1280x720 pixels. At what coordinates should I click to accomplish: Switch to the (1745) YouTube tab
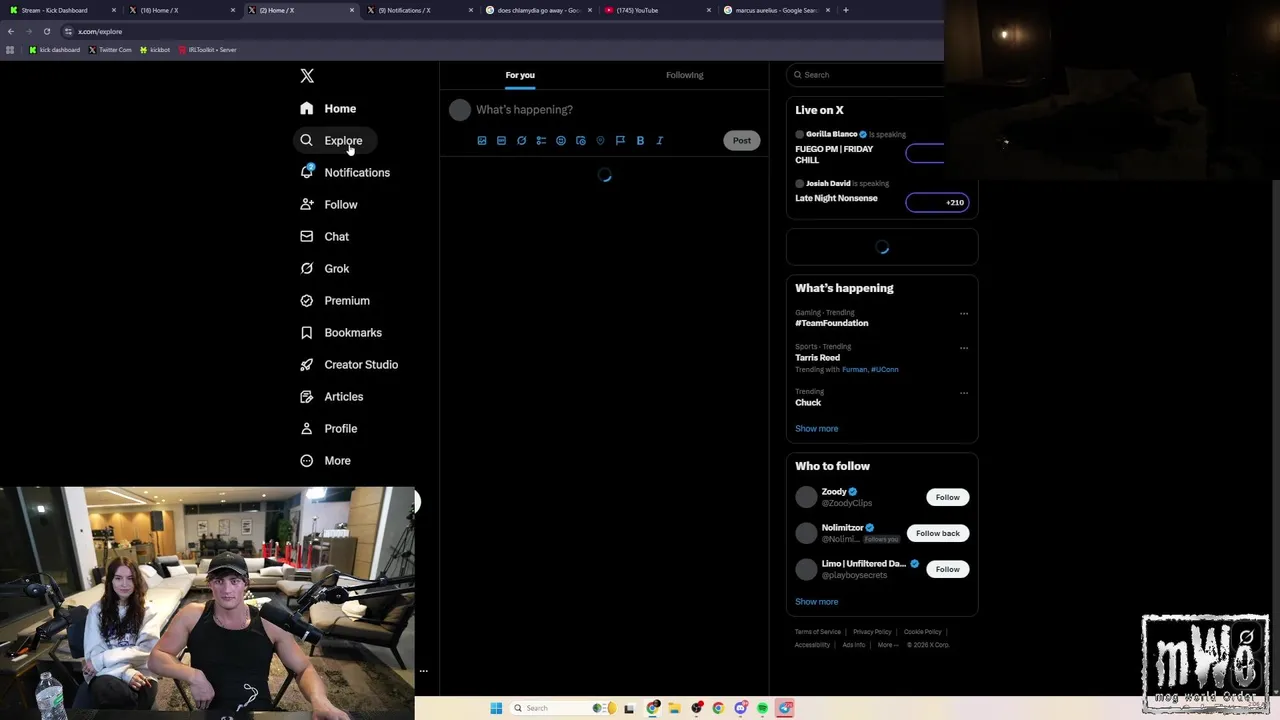click(657, 10)
